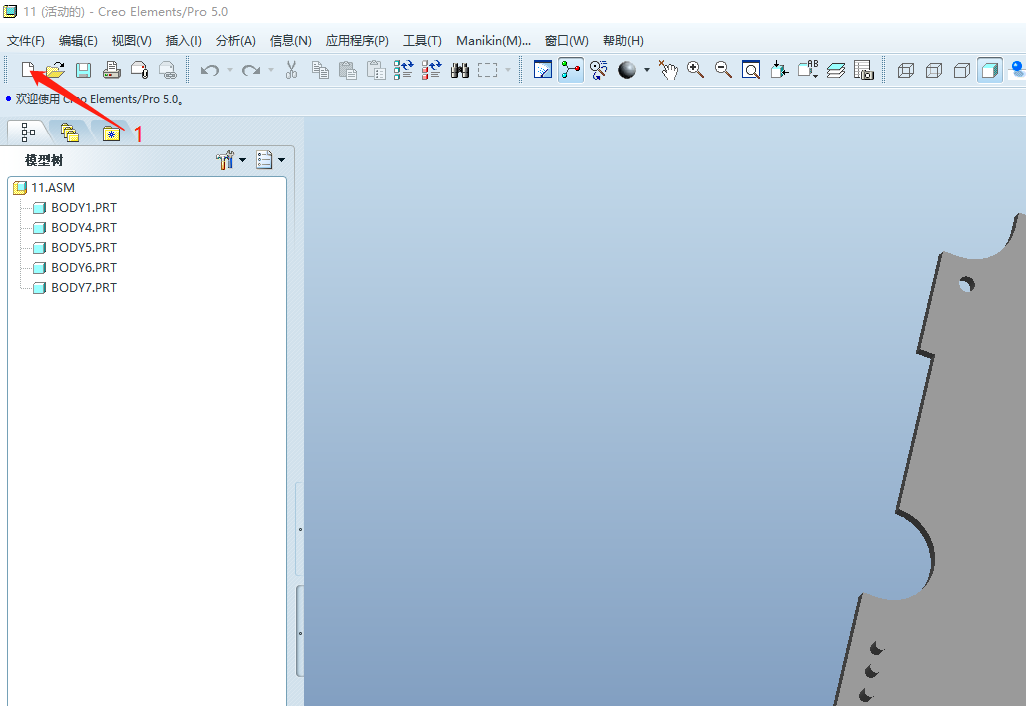The image size is (1026, 706).
Task: Switch to Hidden Line display style
Action: pyautogui.click(x=934, y=70)
